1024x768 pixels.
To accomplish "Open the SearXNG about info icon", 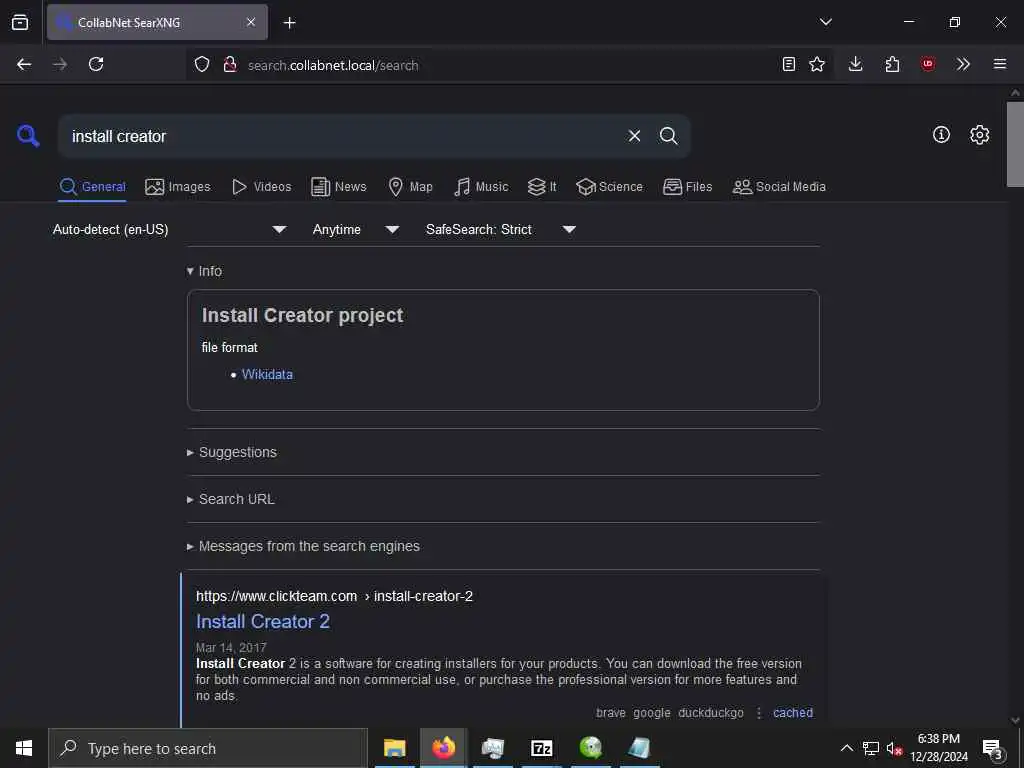I will click(941, 135).
